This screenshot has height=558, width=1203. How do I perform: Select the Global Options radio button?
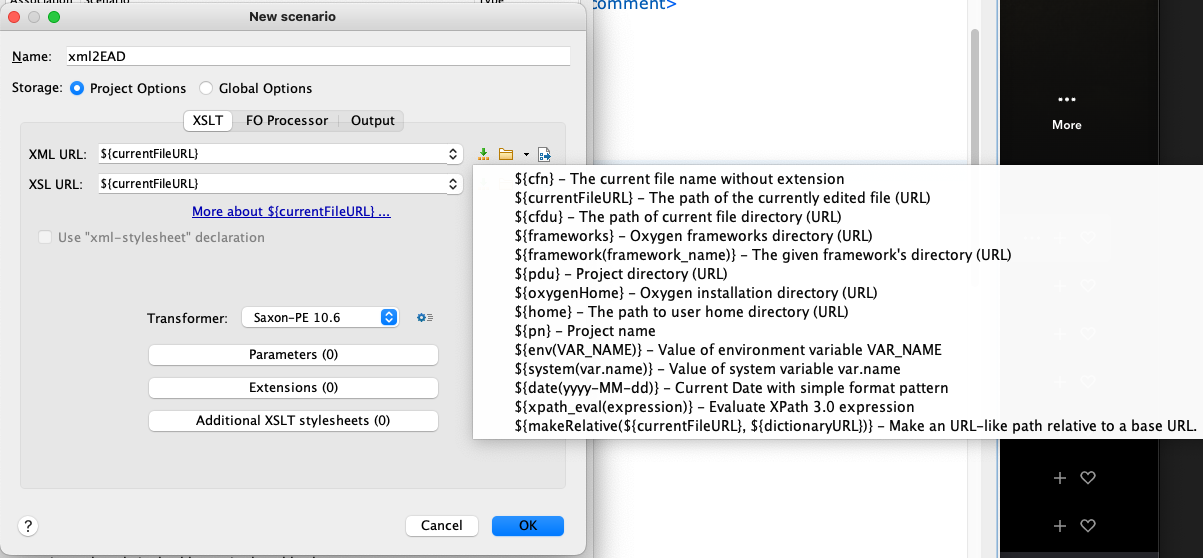click(x=206, y=88)
